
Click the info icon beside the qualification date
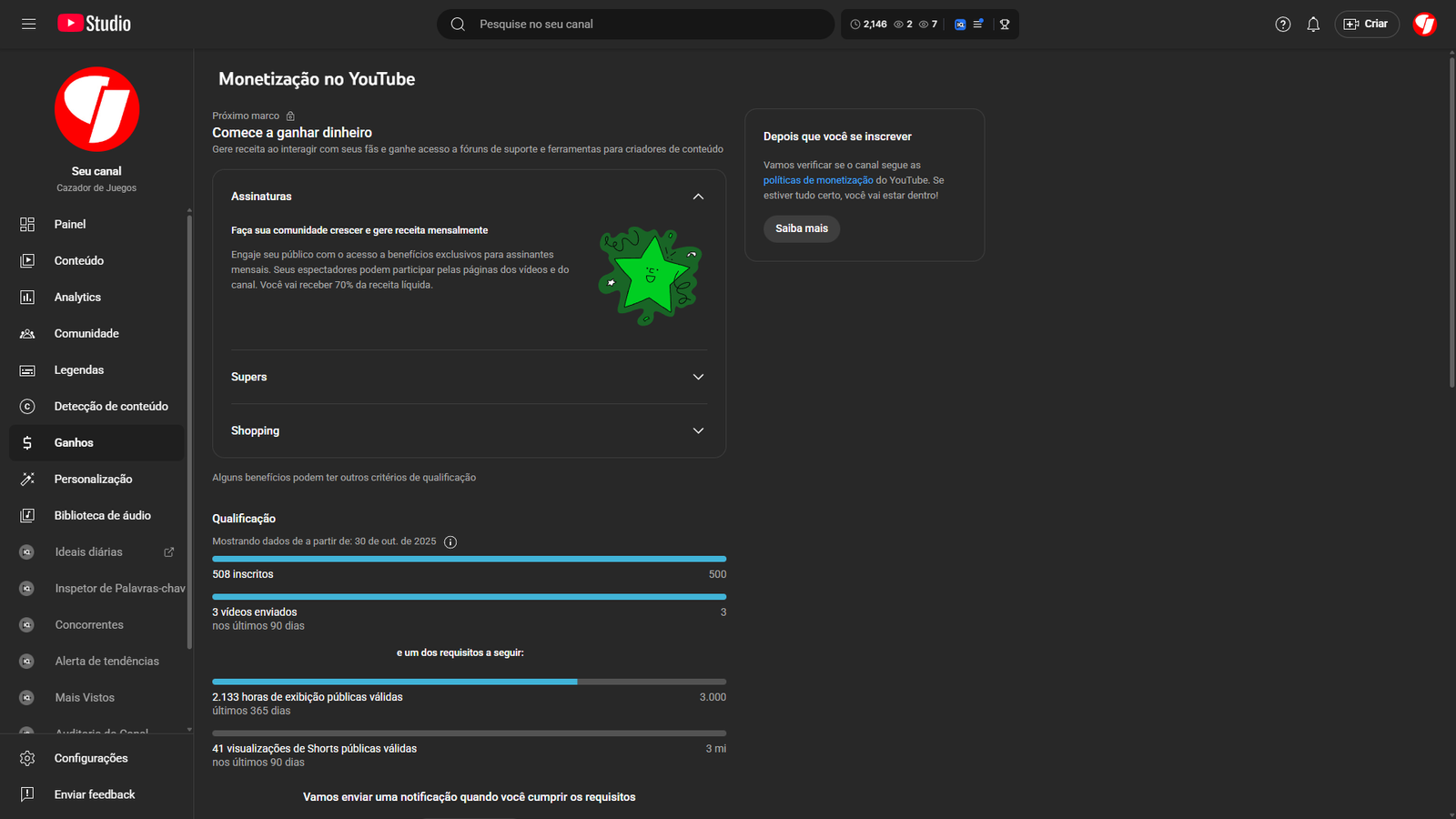pyautogui.click(x=450, y=542)
